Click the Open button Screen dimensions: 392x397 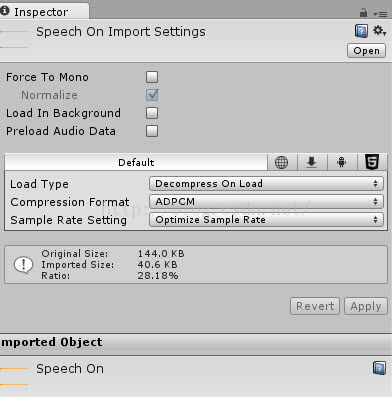(x=366, y=51)
